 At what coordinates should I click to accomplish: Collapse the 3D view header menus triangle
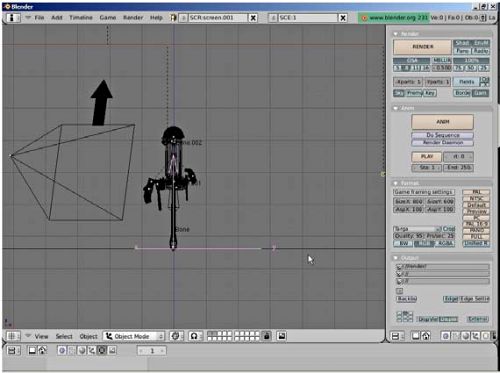(28, 335)
